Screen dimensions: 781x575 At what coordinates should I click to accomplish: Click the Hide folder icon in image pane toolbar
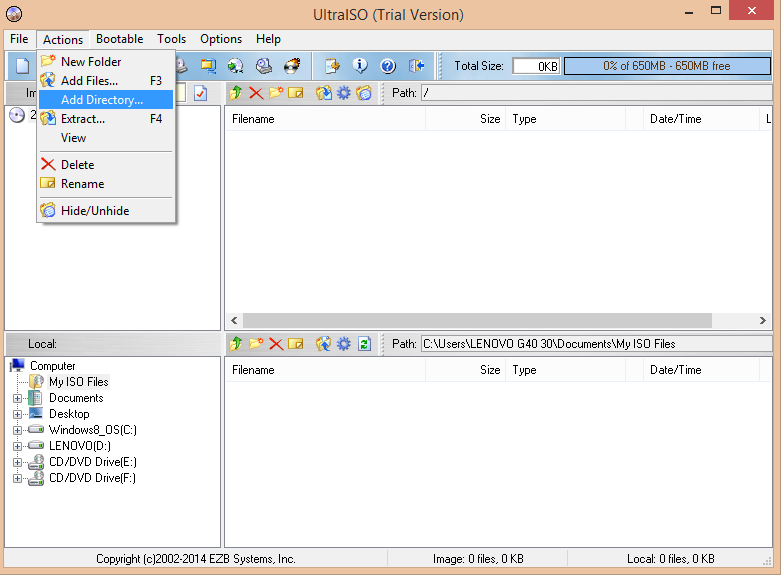[x=364, y=93]
